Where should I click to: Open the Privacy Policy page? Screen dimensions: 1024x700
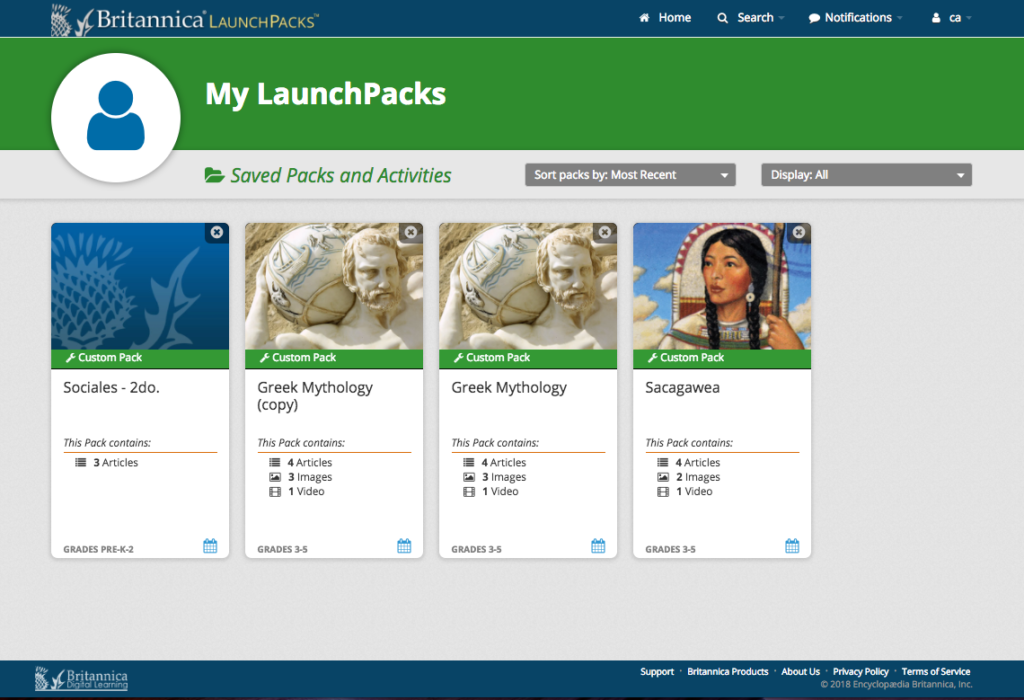(860, 671)
